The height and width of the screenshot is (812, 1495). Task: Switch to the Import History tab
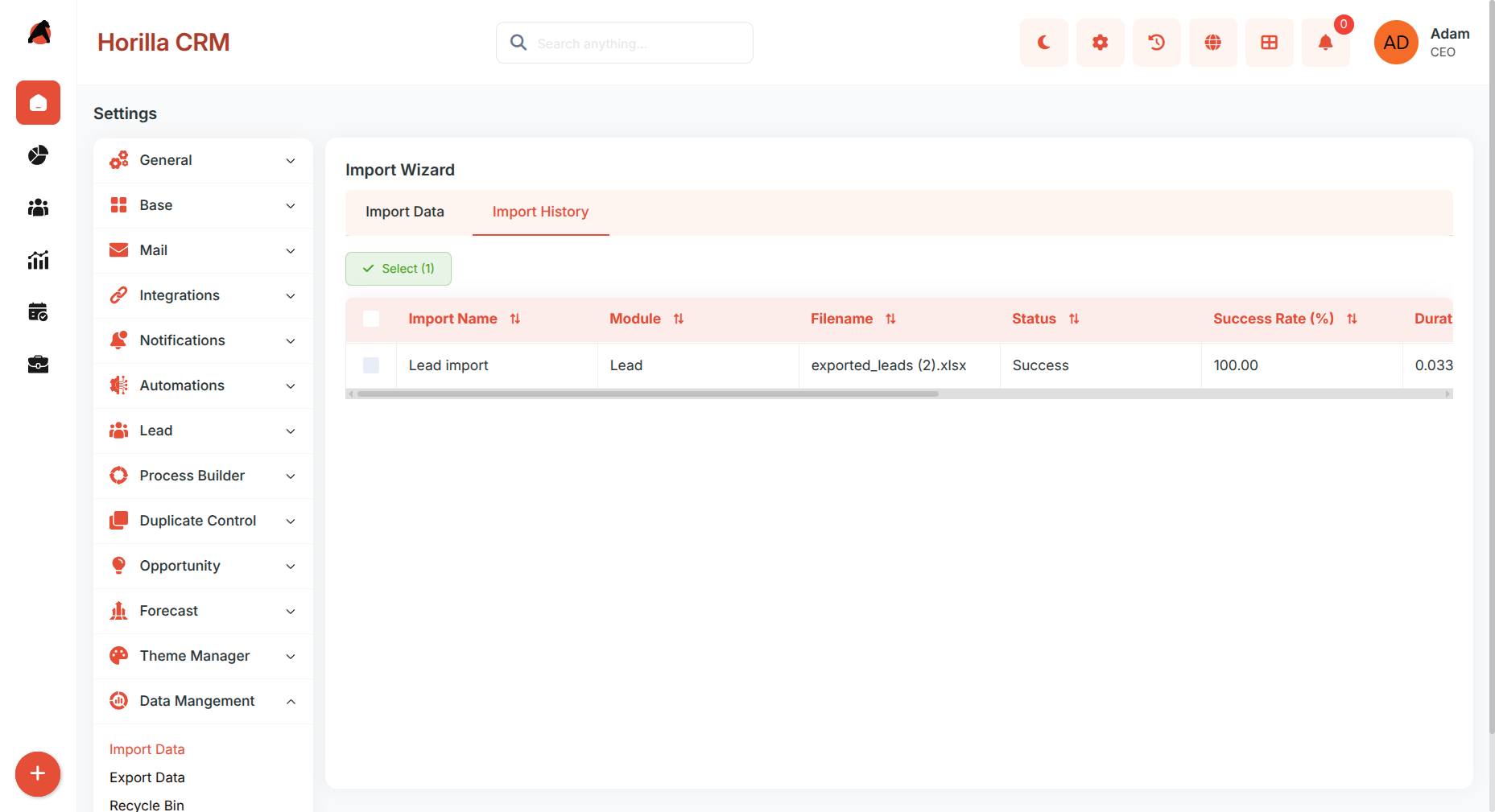point(541,212)
